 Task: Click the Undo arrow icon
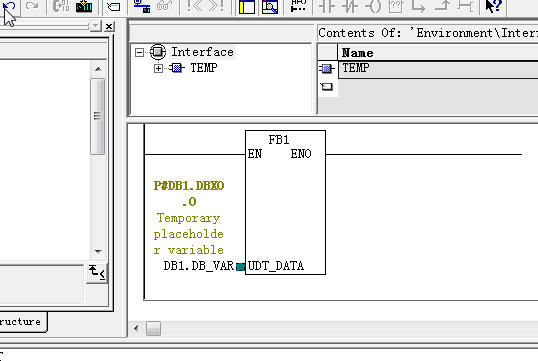click(10, 5)
